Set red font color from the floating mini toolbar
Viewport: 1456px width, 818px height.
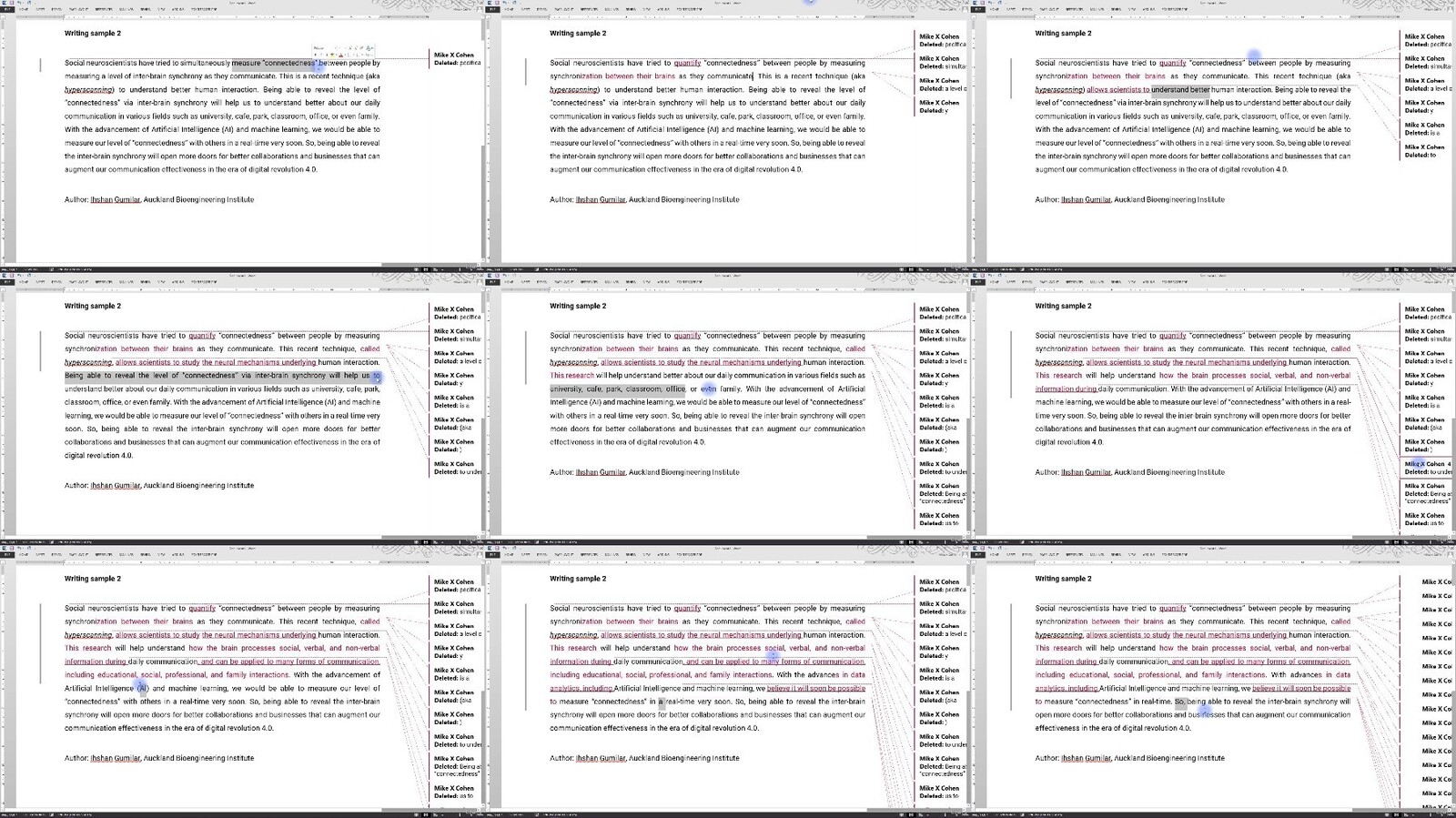pos(340,55)
